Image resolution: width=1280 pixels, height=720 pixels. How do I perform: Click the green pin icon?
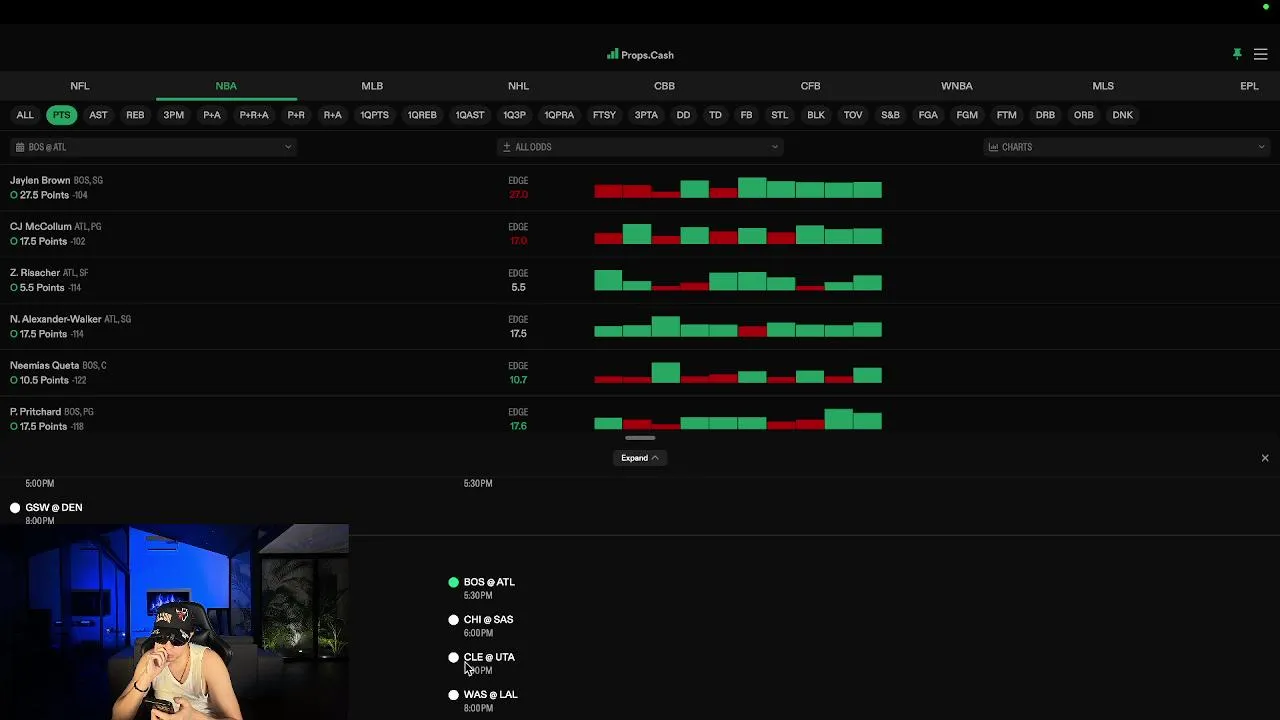pyautogui.click(x=1237, y=54)
